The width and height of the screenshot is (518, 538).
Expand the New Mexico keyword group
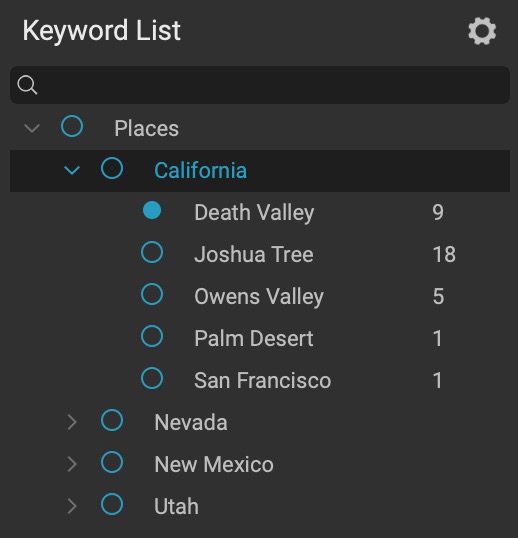(72, 464)
